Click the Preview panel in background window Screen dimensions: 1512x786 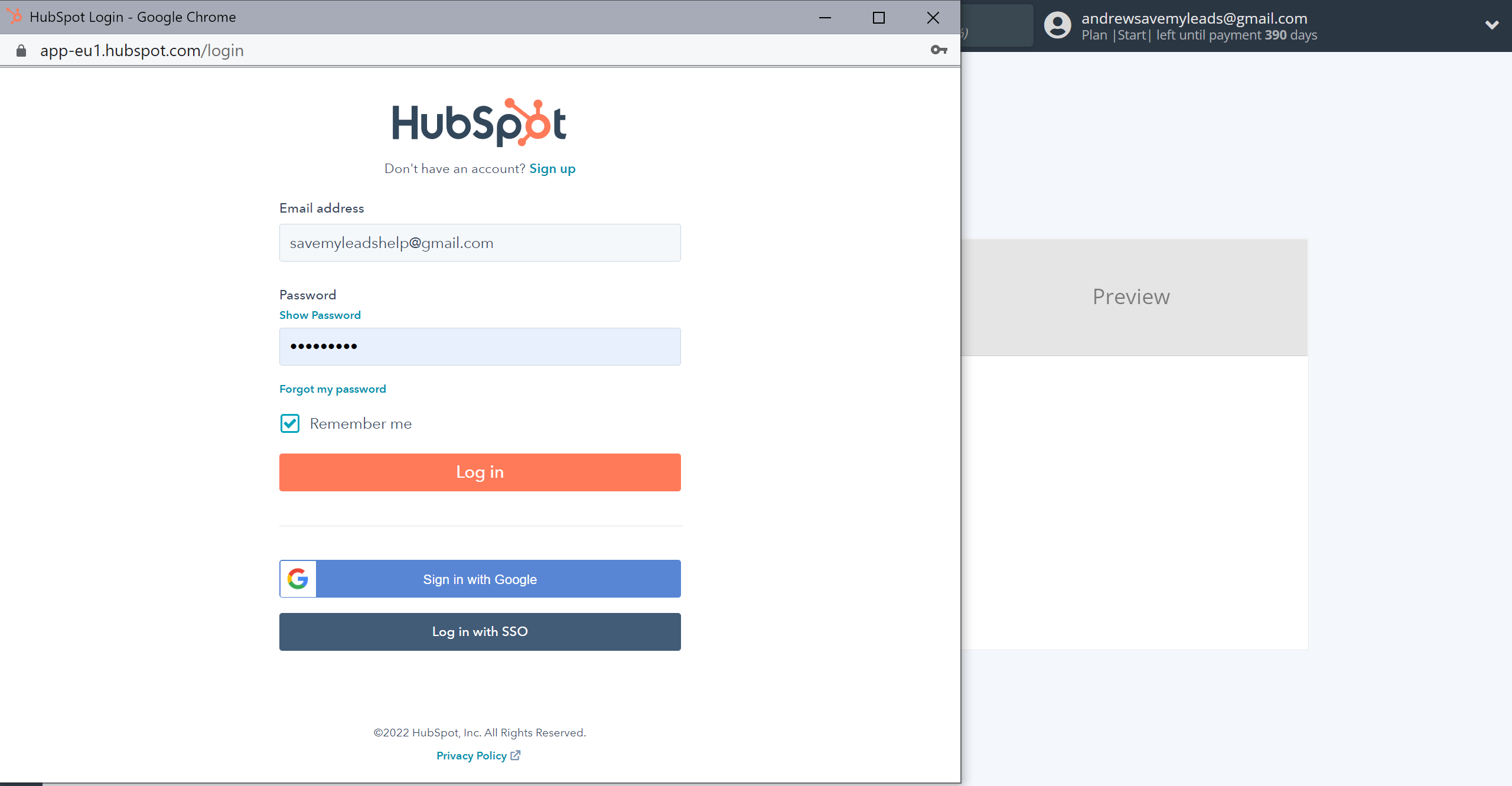[1134, 297]
